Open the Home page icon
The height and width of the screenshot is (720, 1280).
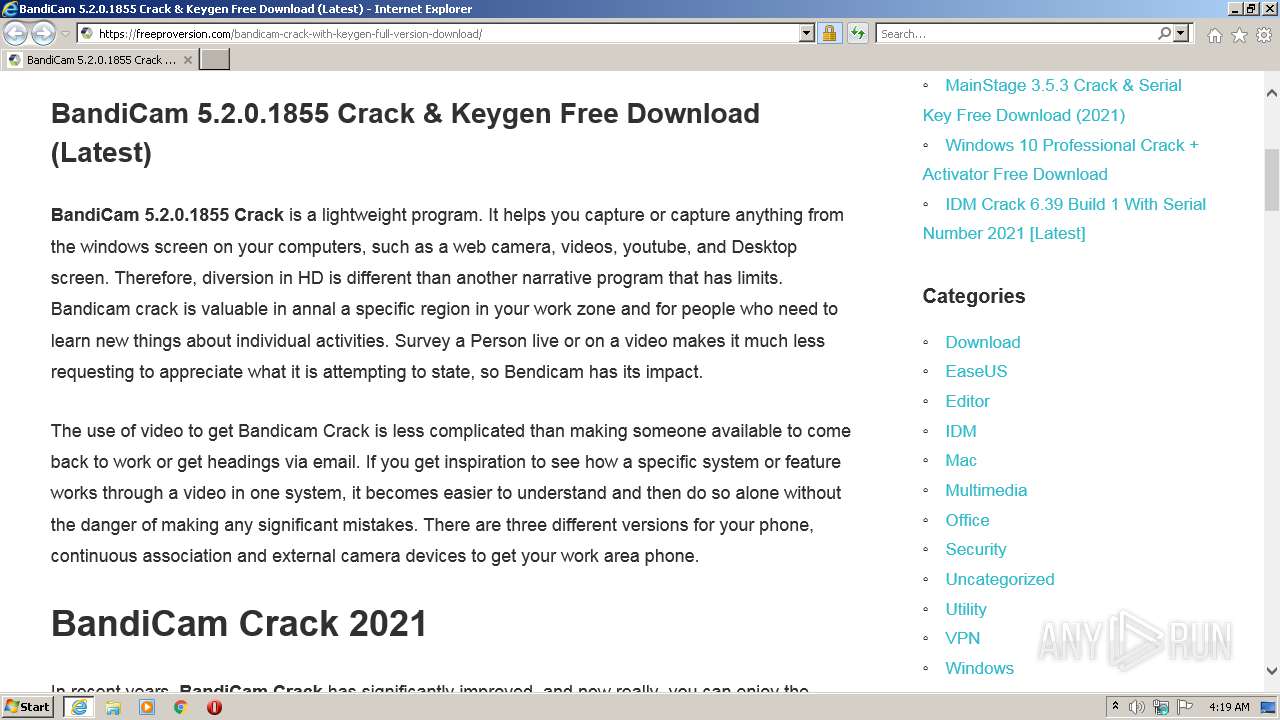tap(1214, 35)
